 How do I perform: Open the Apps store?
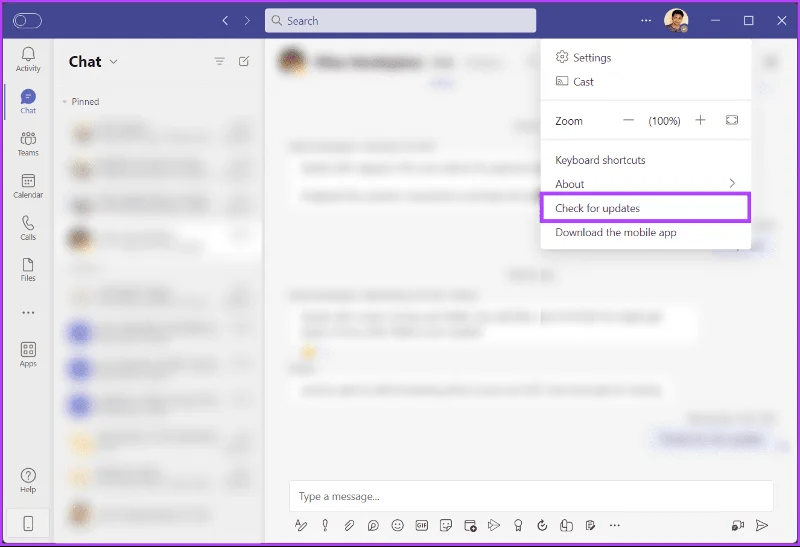click(28, 355)
